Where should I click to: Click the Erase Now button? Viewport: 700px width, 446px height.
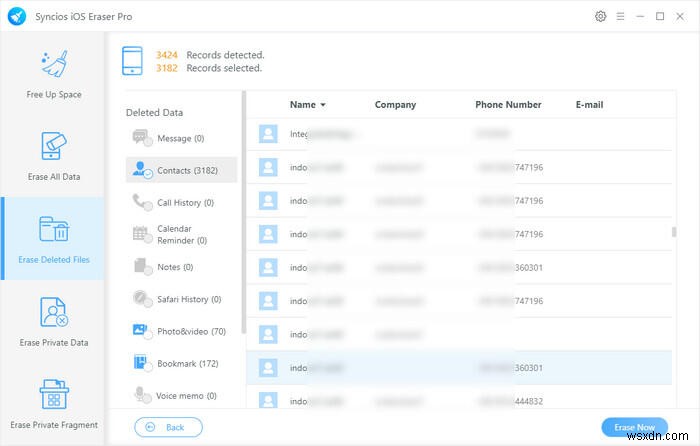click(x=634, y=427)
